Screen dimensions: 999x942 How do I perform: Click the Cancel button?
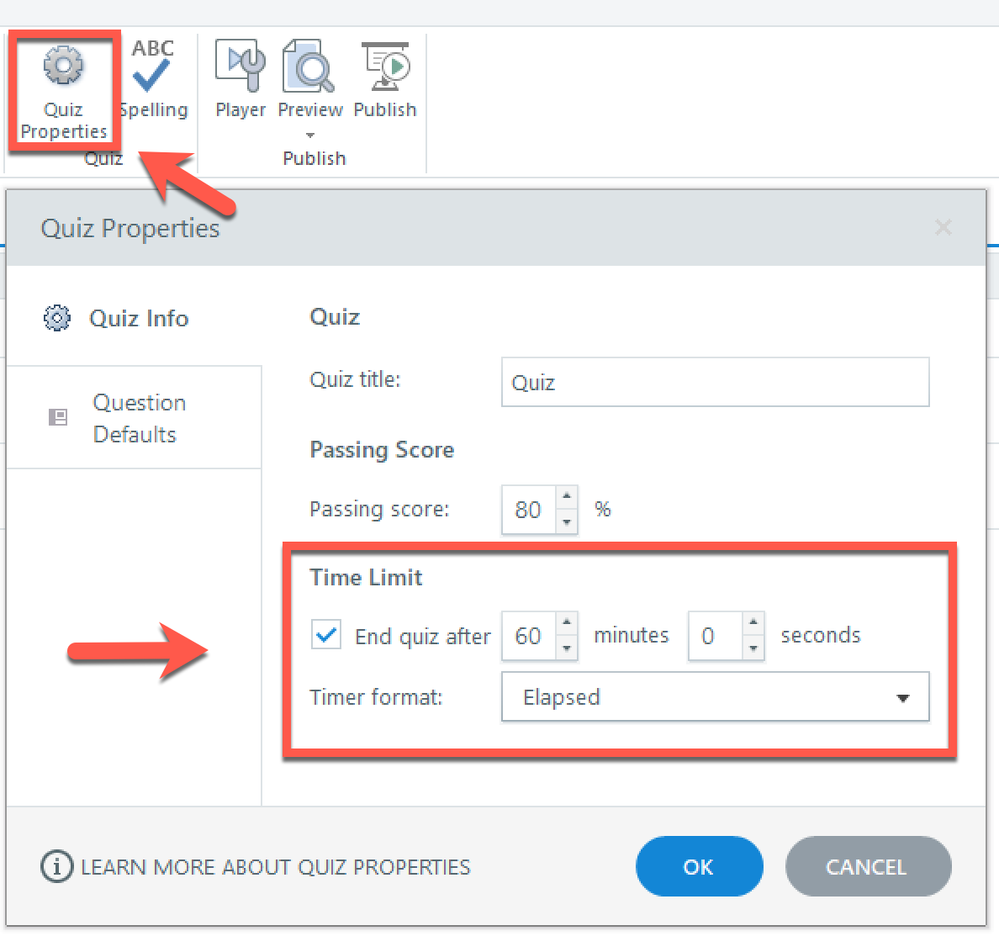pos(867,867)
